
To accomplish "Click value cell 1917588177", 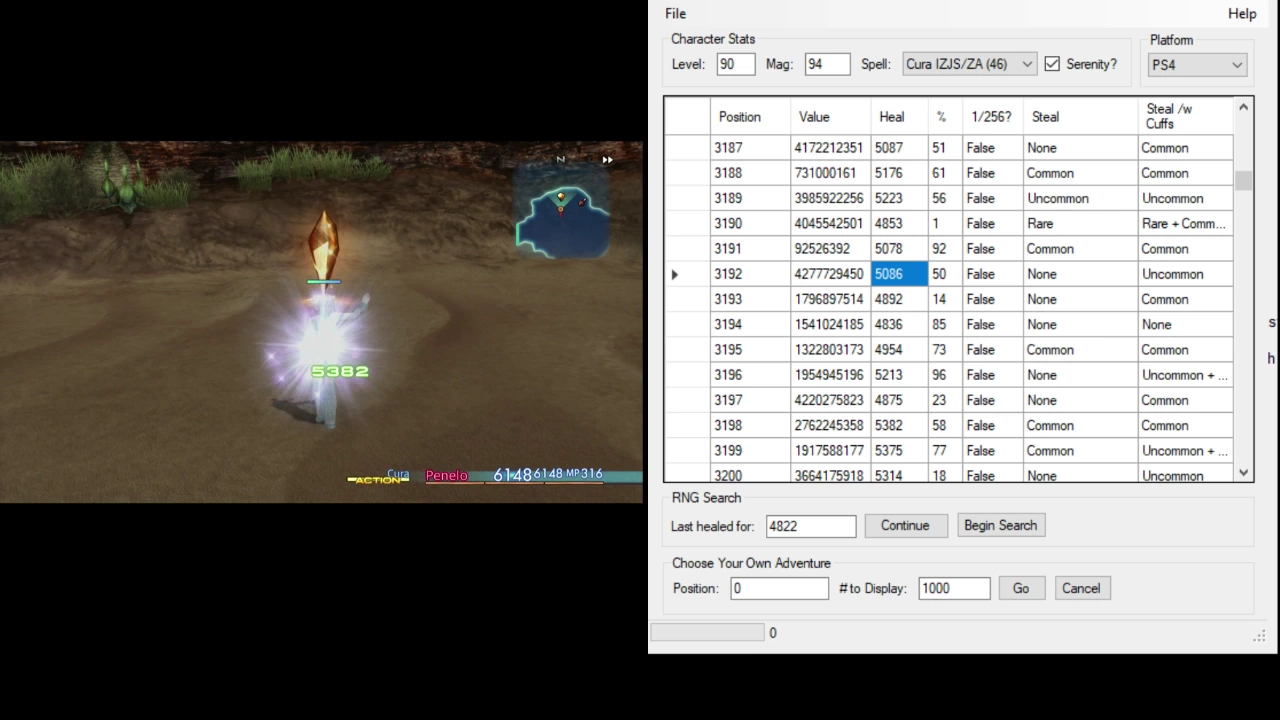I will pyautogui.click(x=830, y=451).
